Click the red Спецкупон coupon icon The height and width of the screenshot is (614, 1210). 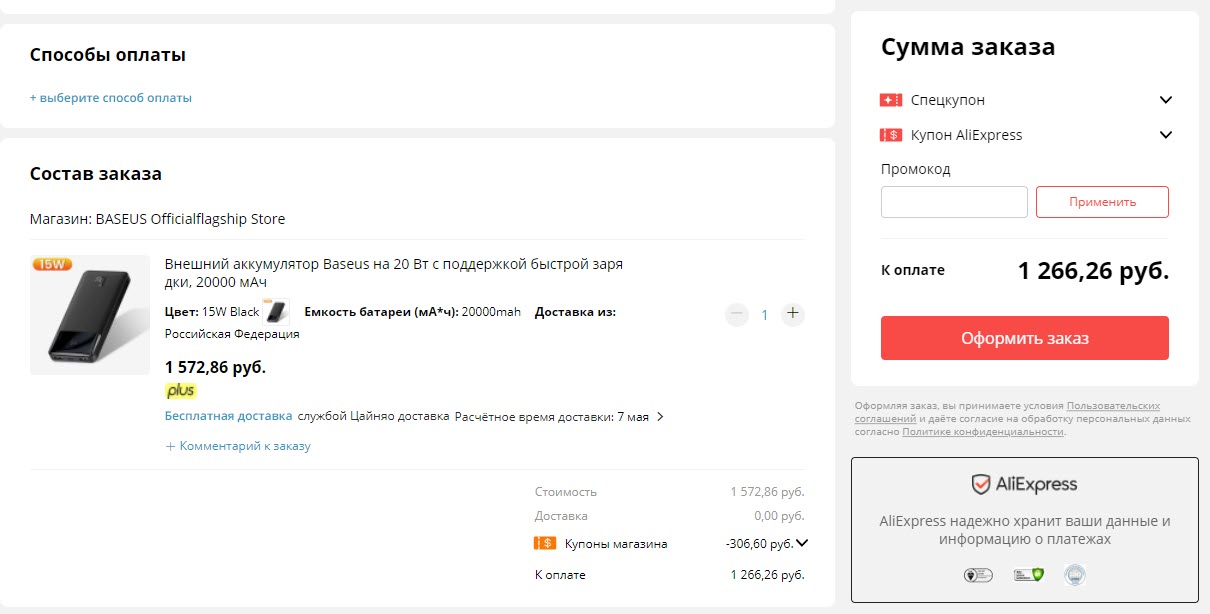click(891, 100)
